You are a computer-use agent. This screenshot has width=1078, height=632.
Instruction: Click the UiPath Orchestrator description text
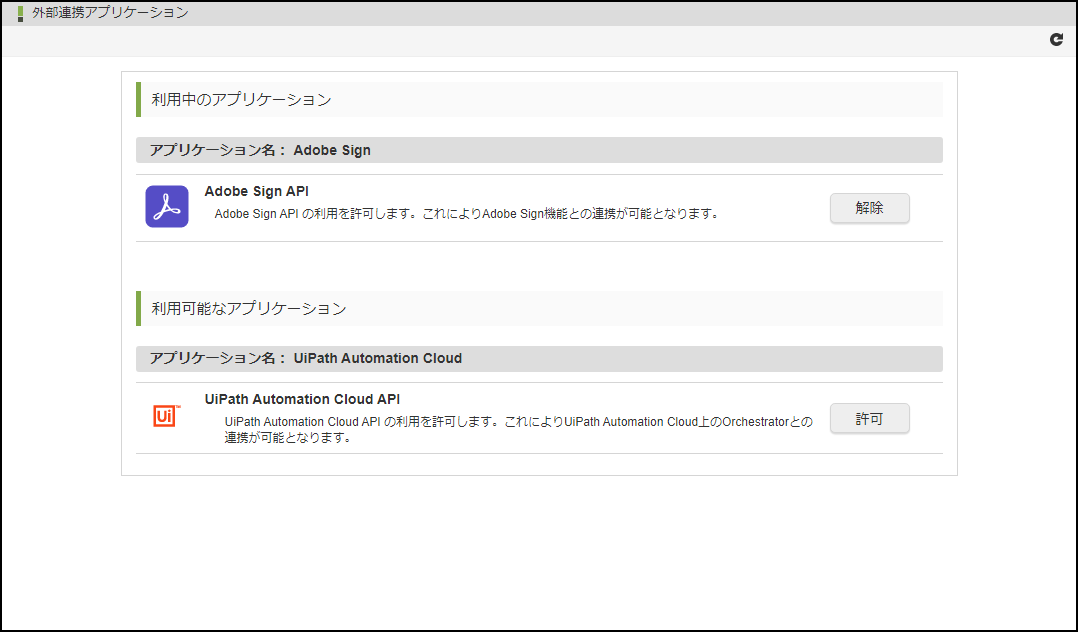coord(518,429)
